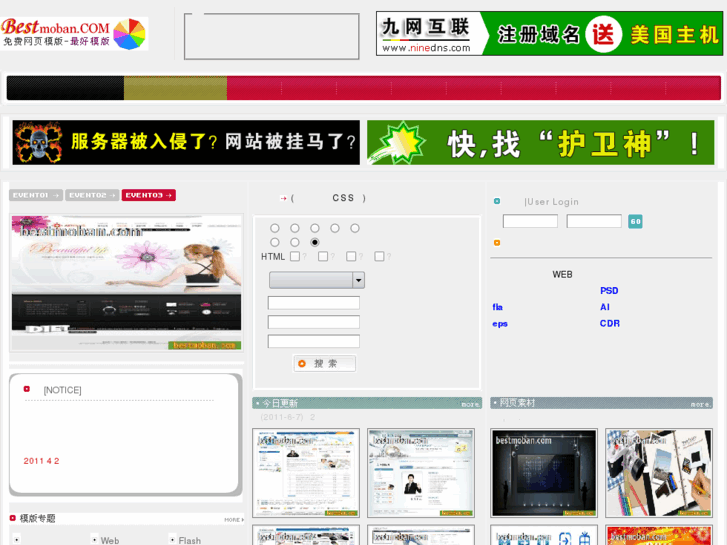Open the thumbnail showing a man in a suit

421,473
